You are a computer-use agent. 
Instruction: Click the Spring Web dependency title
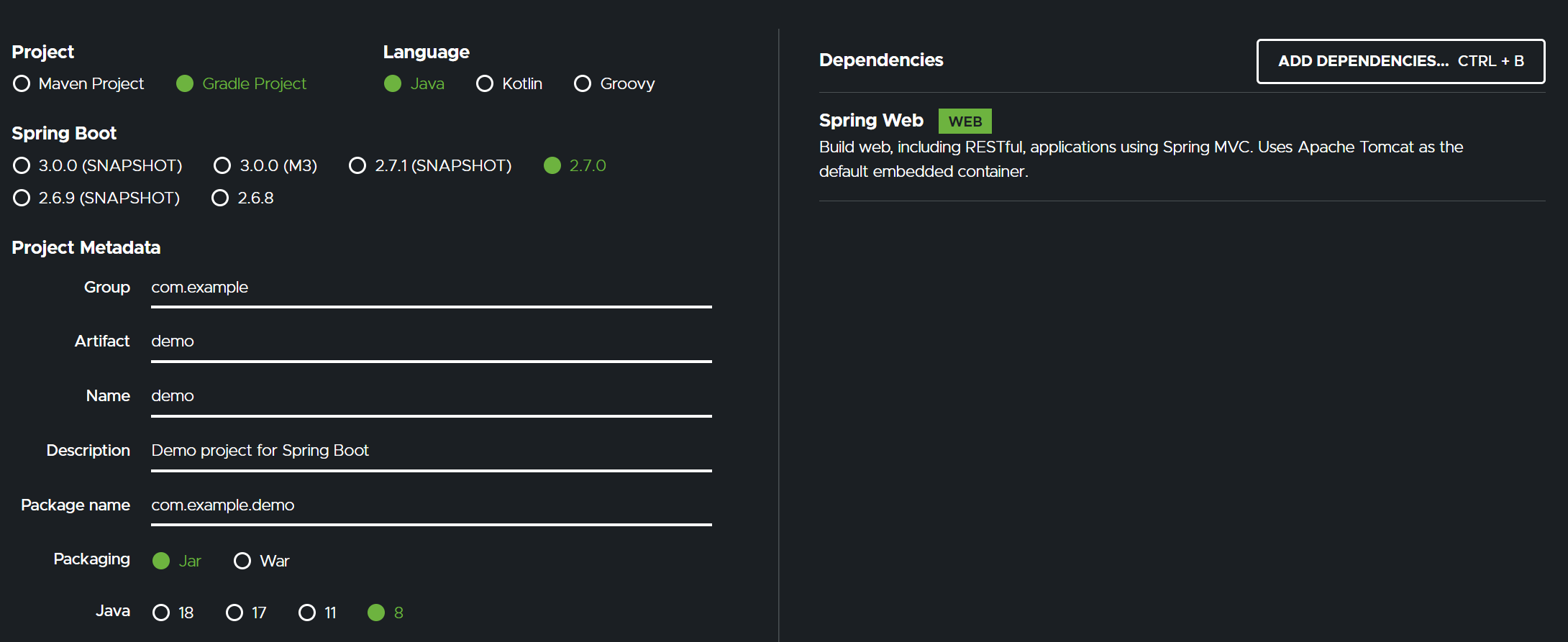871,121
